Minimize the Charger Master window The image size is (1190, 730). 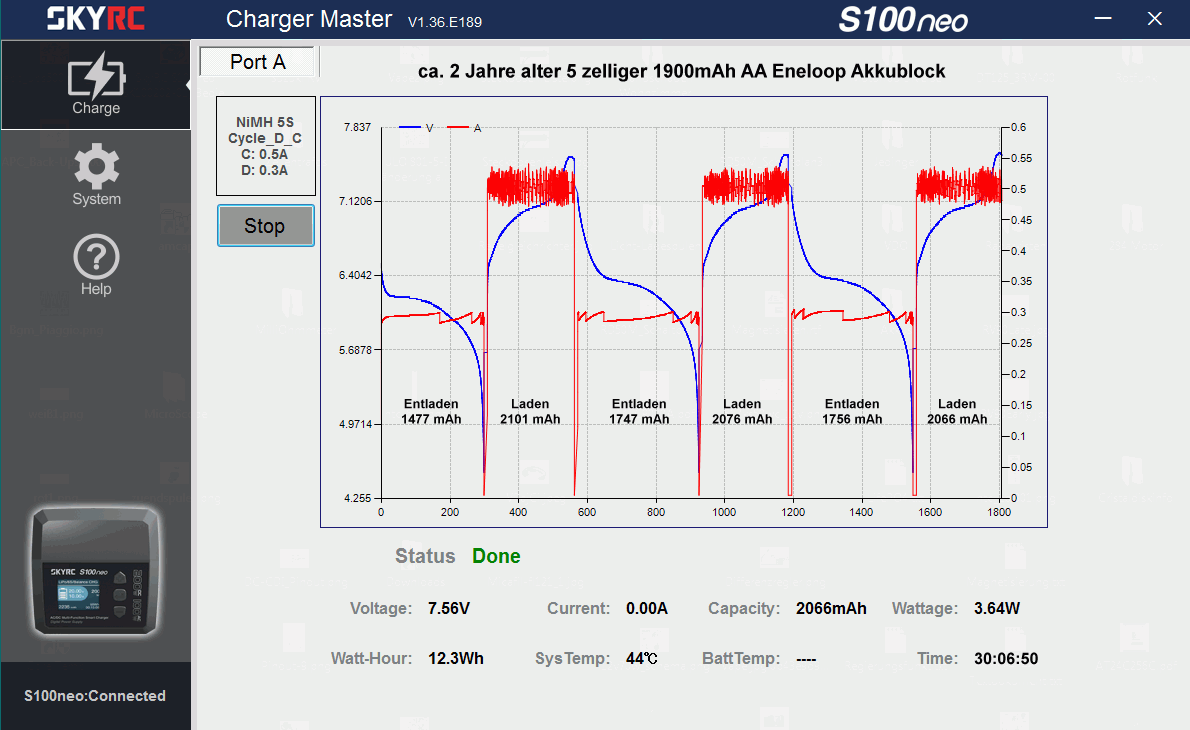1103,19
